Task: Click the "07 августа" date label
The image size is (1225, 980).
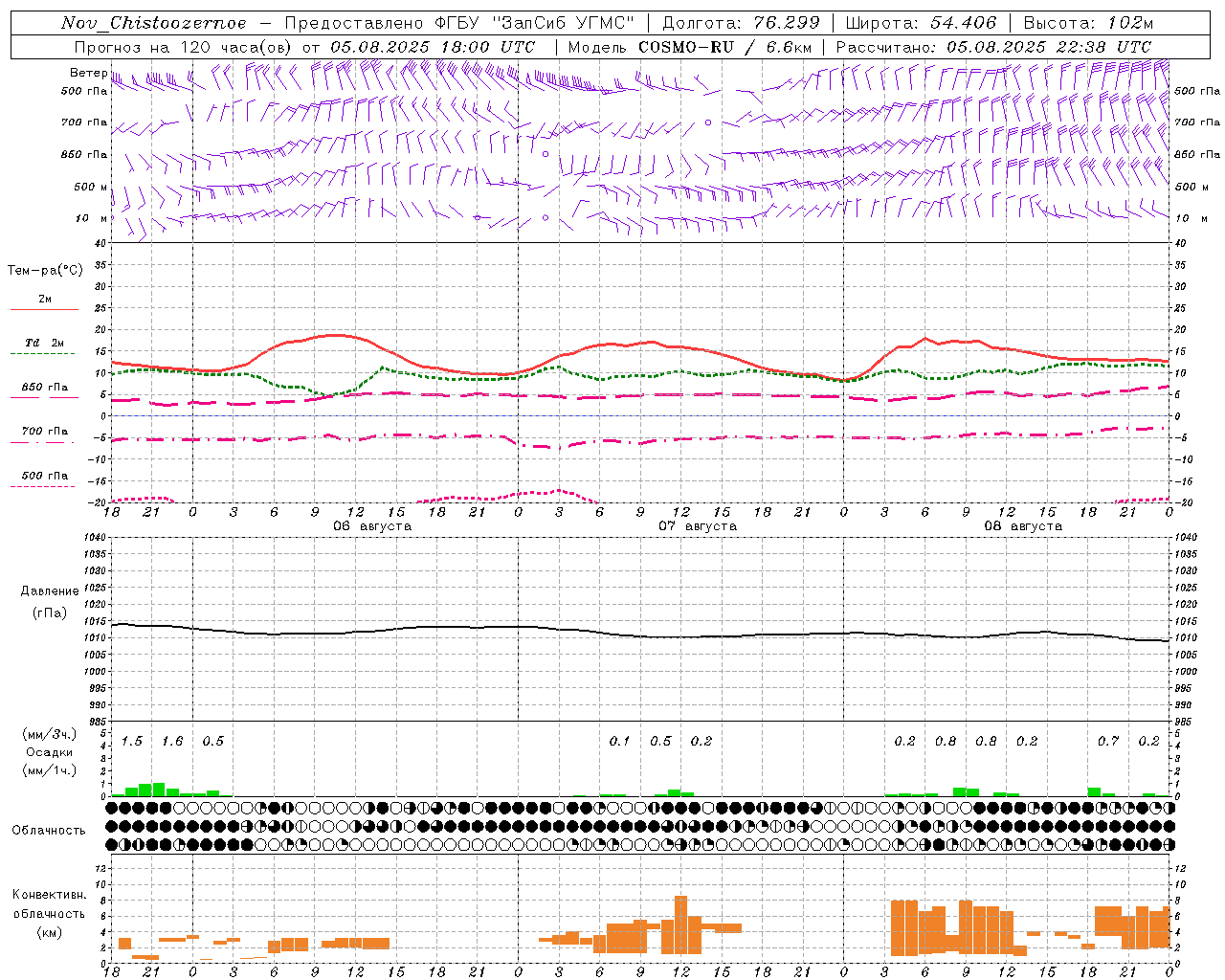Action: (698, 526)
